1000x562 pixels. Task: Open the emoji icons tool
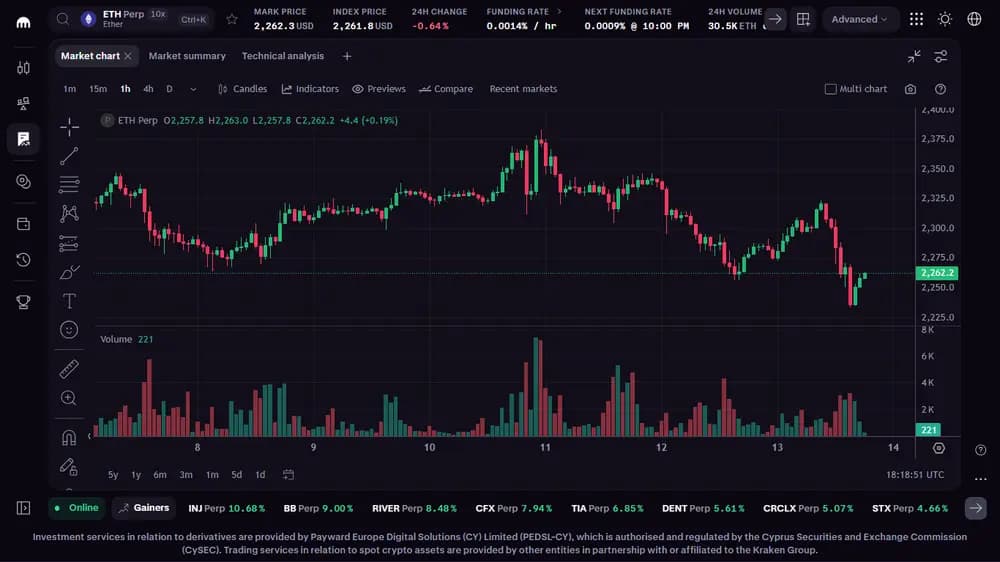[69, 330]
